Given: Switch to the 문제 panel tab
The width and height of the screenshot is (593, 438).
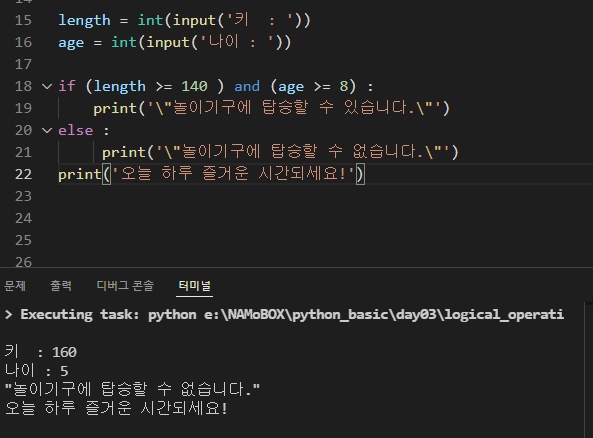Looking at the screenshot, I should (15, 286).
